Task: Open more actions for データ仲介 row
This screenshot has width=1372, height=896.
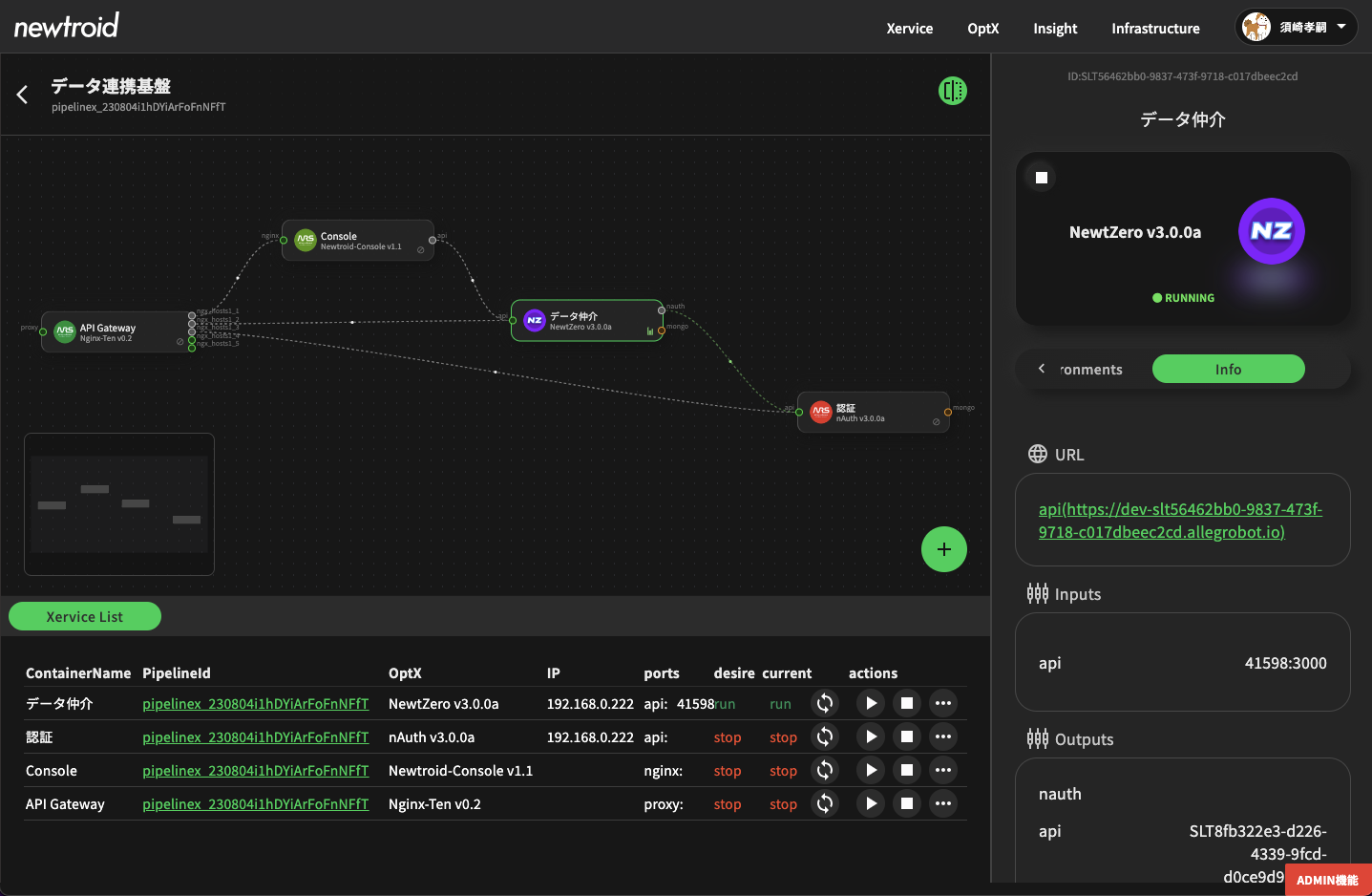Action: point(943,703)
